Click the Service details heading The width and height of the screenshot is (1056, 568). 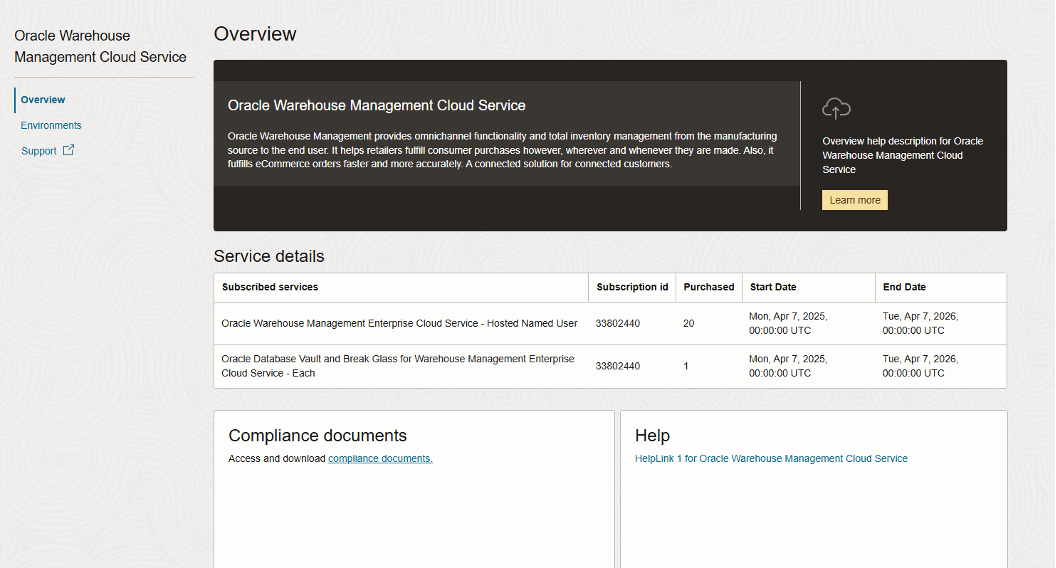click(x=269, y=257)
